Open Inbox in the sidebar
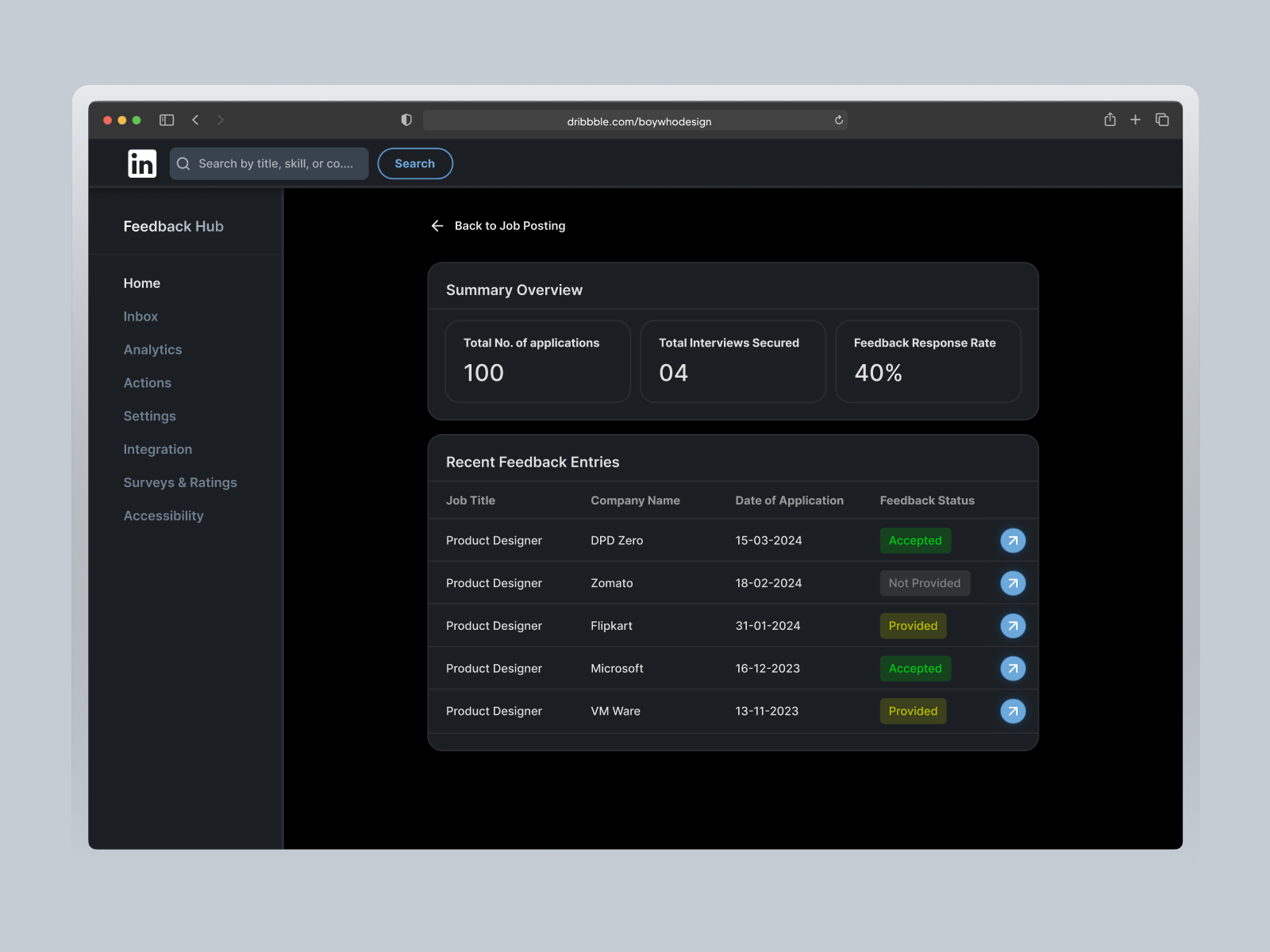Viewport: 1270px width, 952px height. pyautogui.click(x=140, y=317)
